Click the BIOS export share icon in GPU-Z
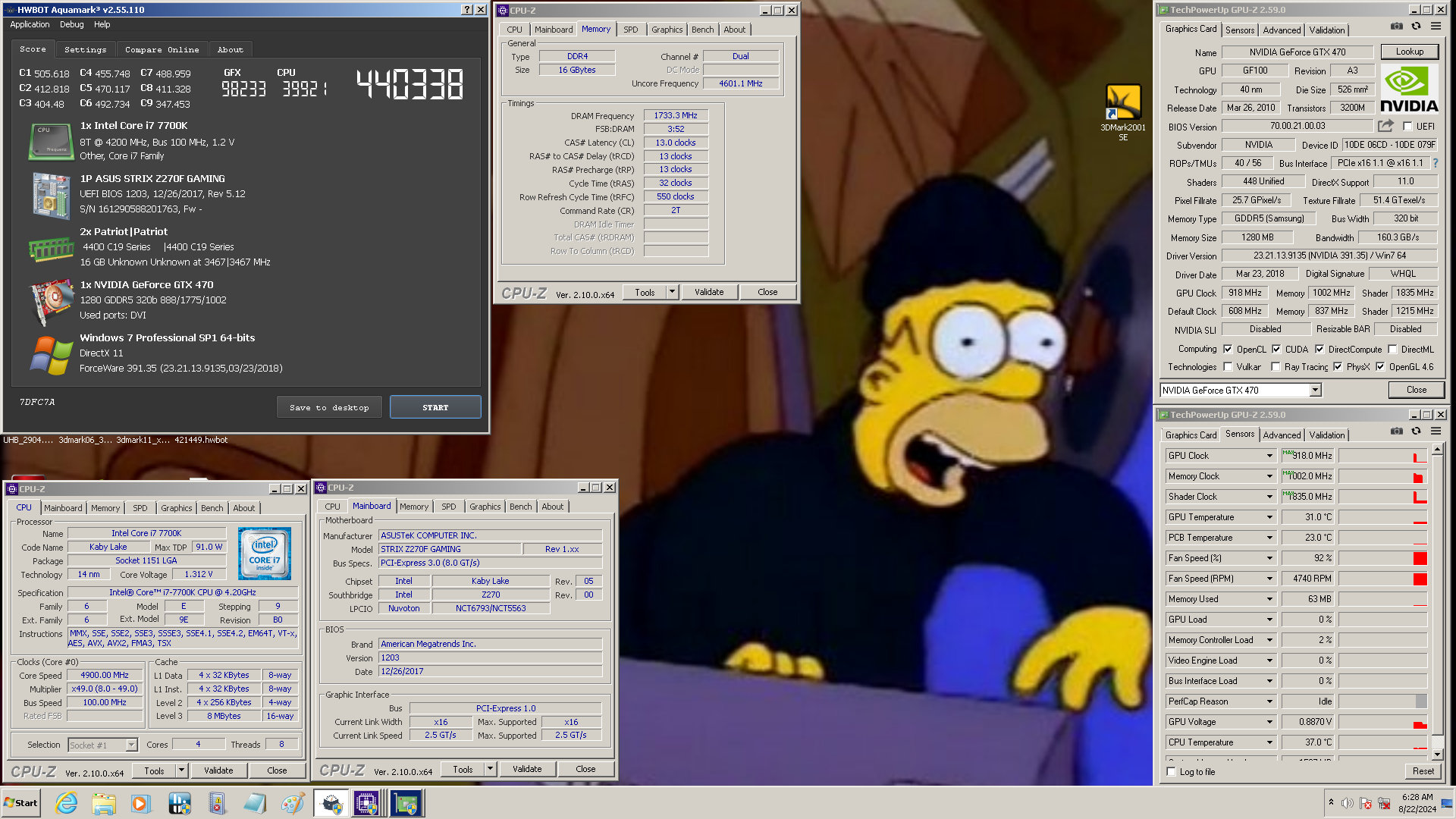1456x819 pixels. click(x=1385, y=126)
